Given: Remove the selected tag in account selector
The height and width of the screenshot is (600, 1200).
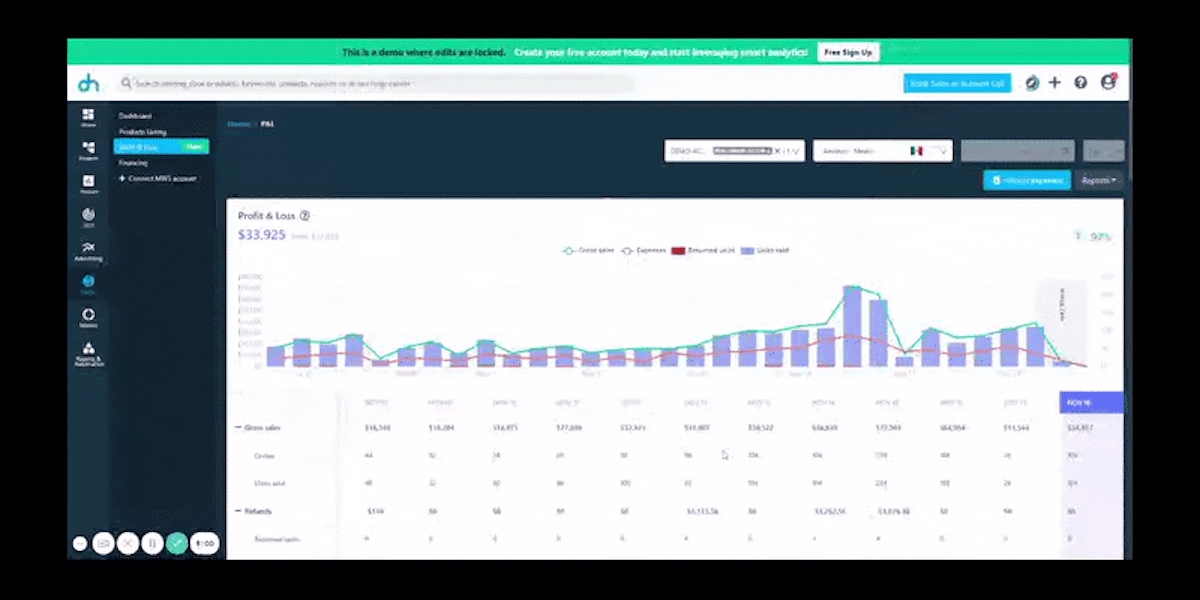Looking at the screenshot, I should click(777, 151).
